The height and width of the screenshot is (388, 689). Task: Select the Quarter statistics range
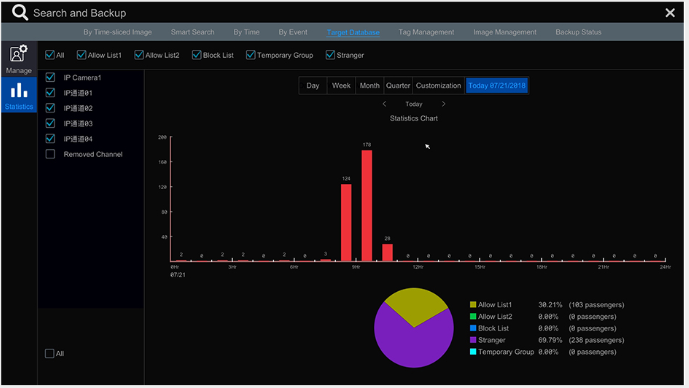point(398,86)
